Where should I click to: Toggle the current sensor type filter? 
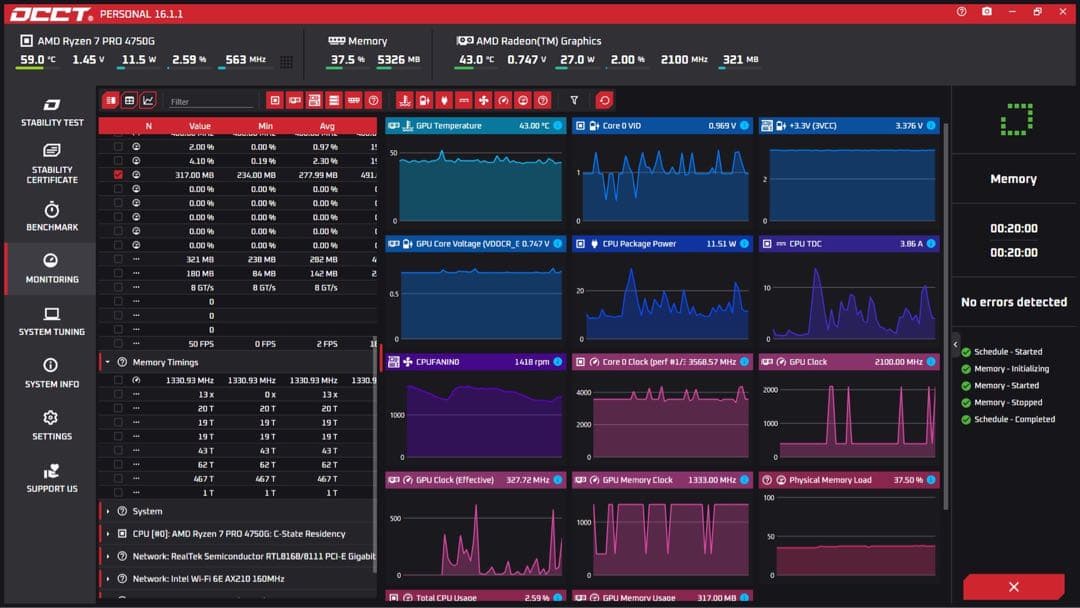point(464,101)
